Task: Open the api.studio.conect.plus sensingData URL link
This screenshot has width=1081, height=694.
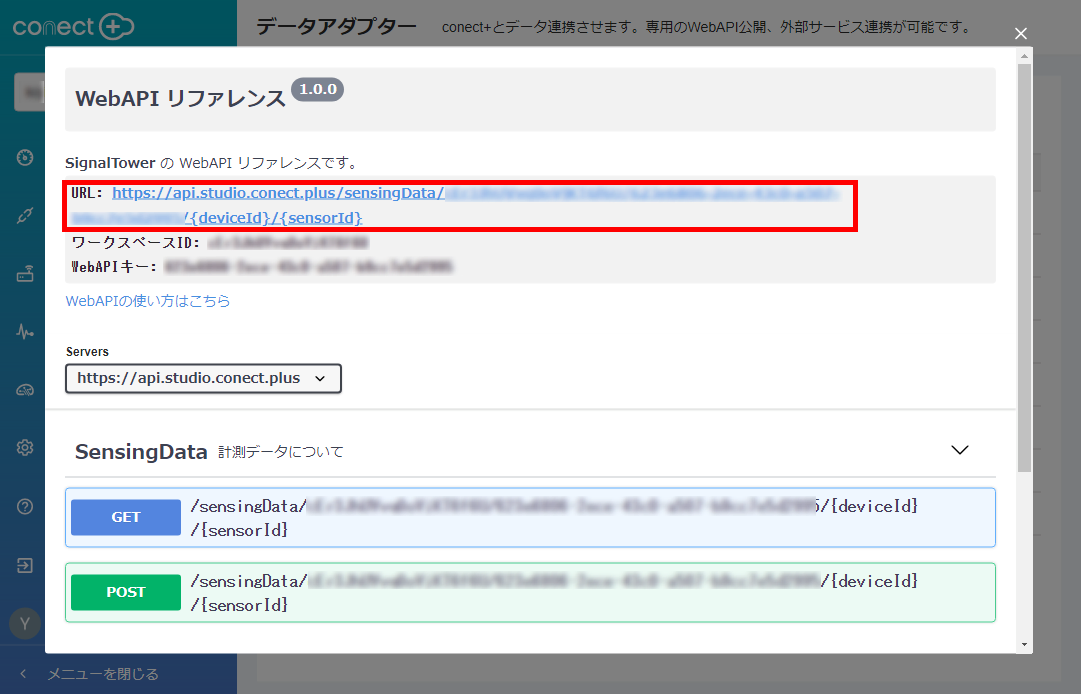Action: pos(455,205)
